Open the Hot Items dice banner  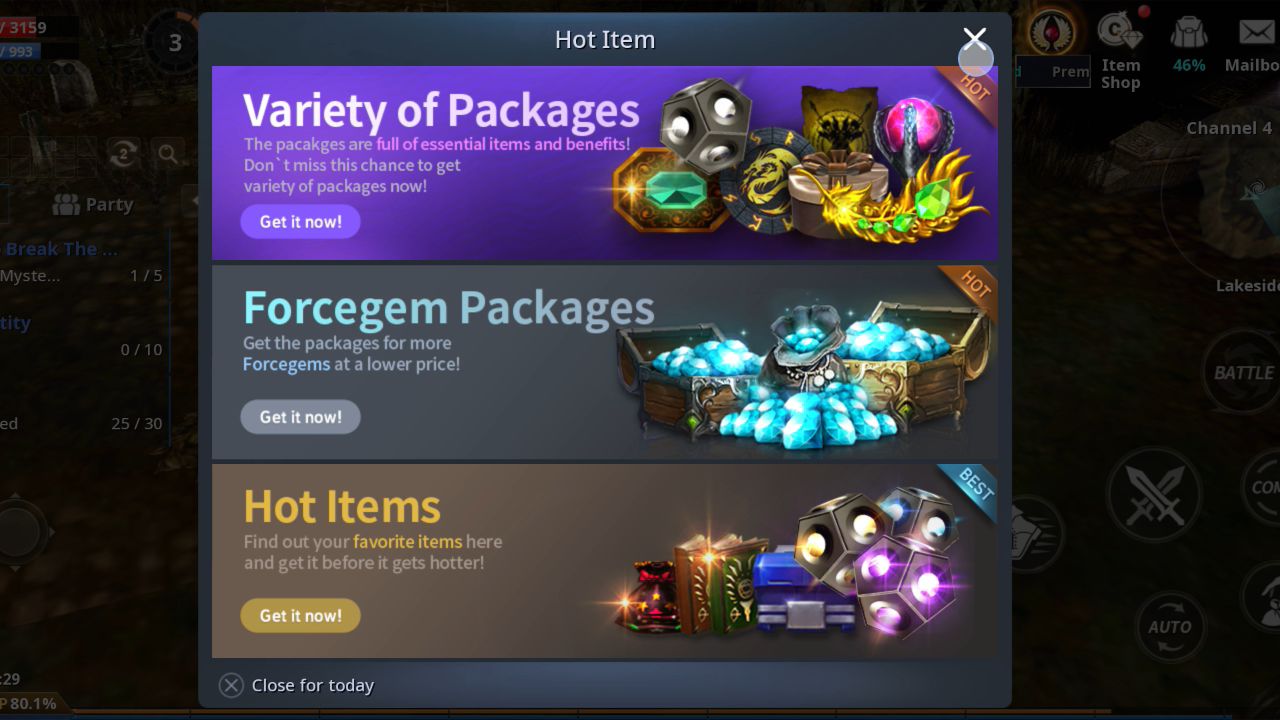(x=604, y=561)
